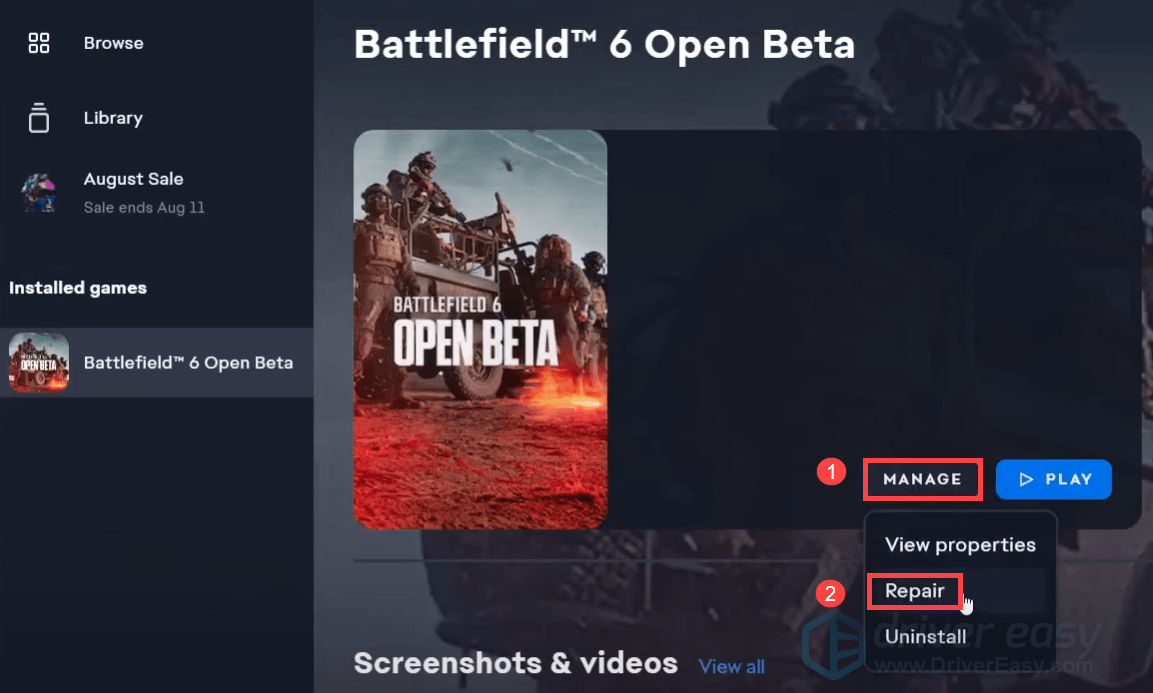Choose Uninstall from the Manage menu
The image size is (1153, 693).
tap(925, 637)
